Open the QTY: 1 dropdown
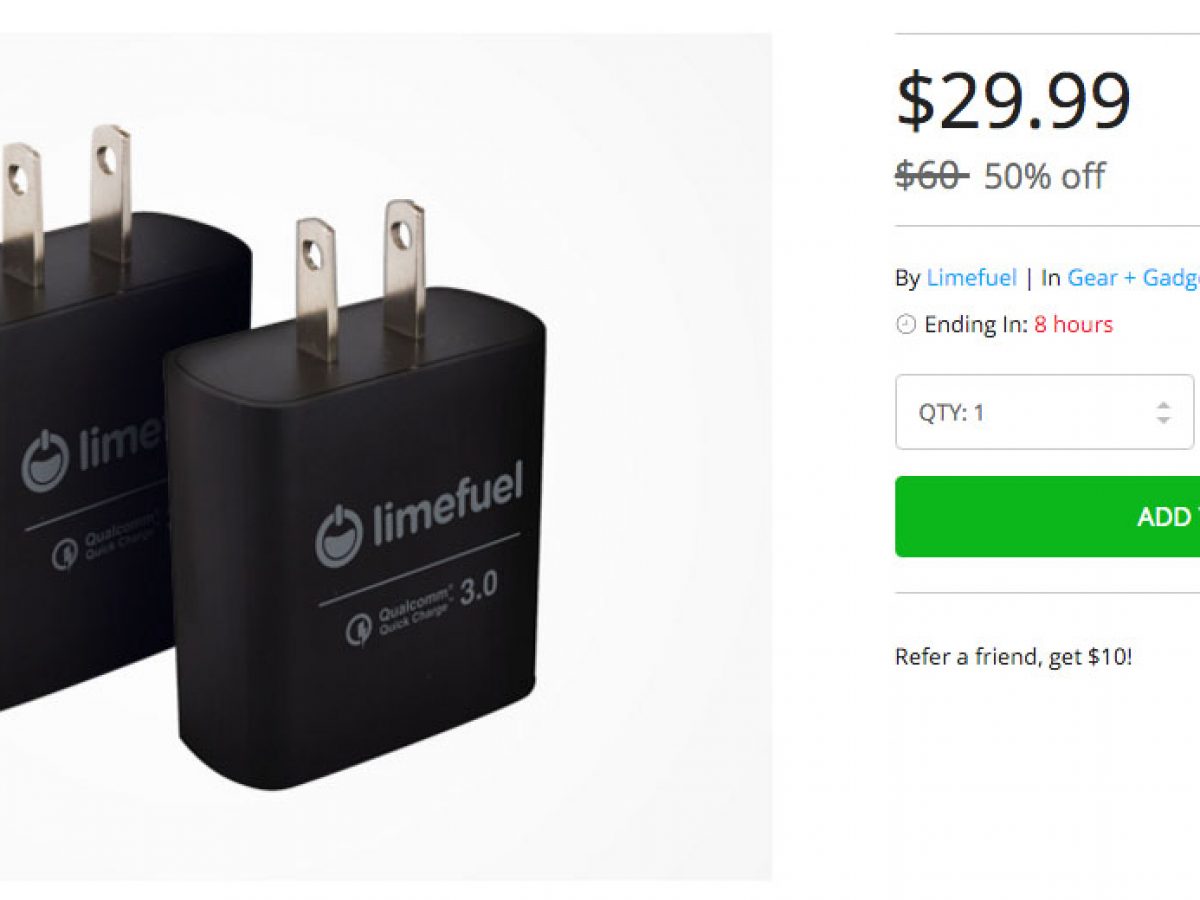The width and height of the screenshot is (1200, 900). pyautogui.click(x=1044, y=412)
